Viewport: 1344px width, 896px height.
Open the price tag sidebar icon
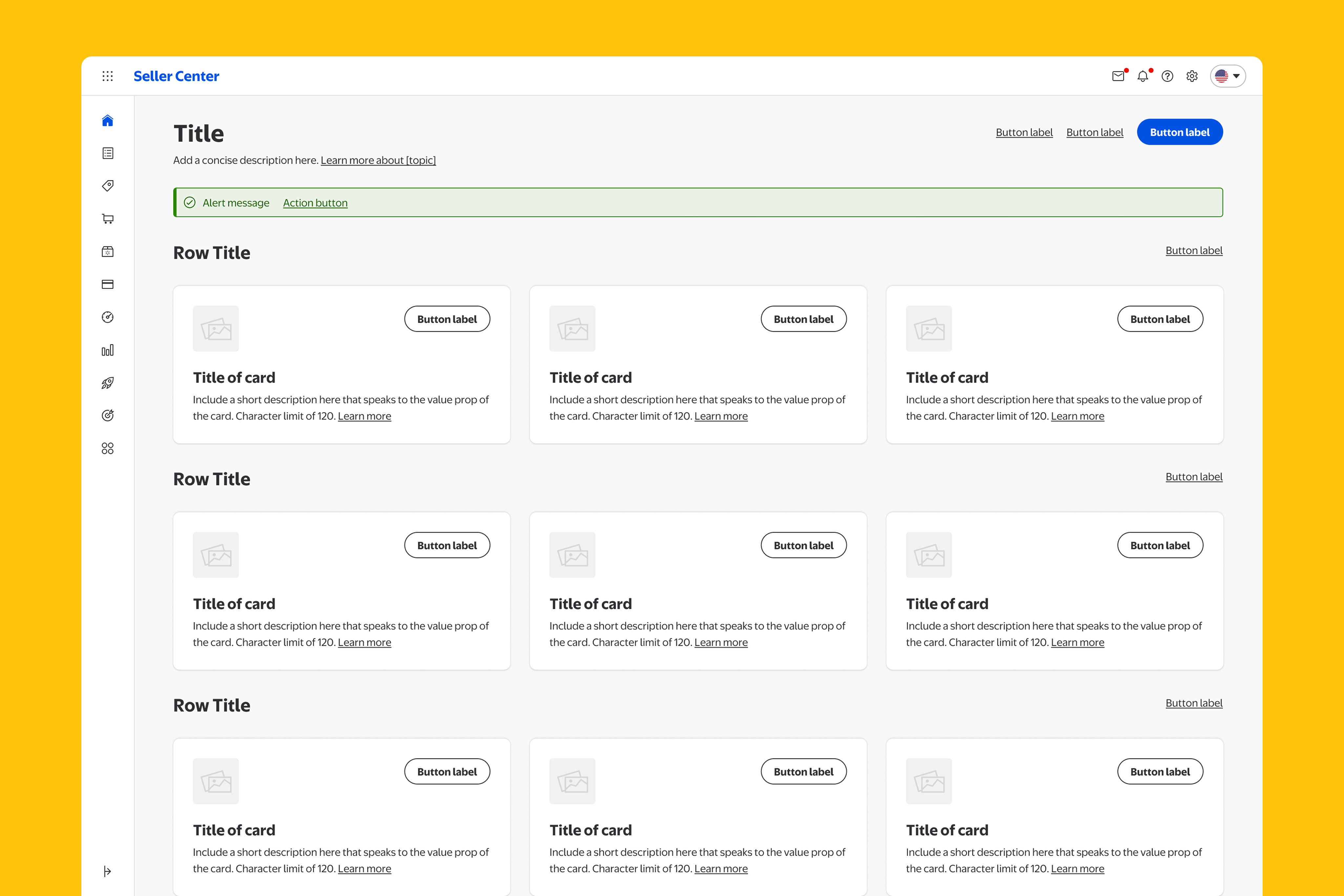[x=108, y=186]
